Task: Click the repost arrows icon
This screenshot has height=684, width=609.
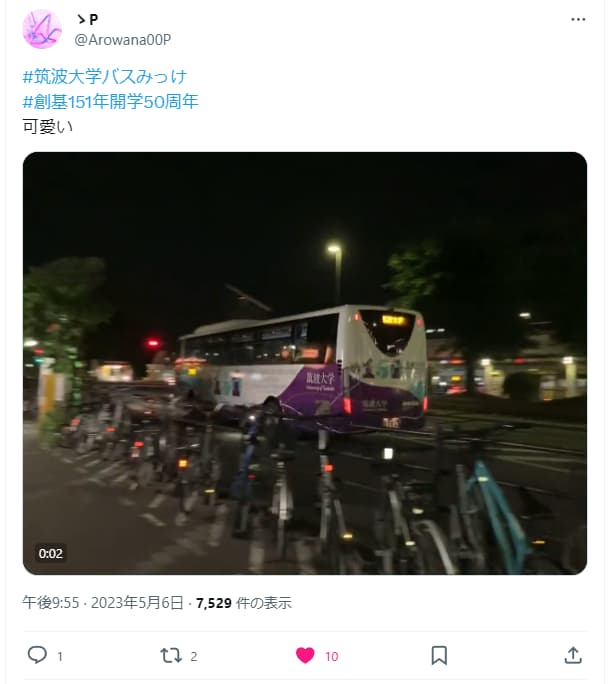Action: click(x=171, y=655)
